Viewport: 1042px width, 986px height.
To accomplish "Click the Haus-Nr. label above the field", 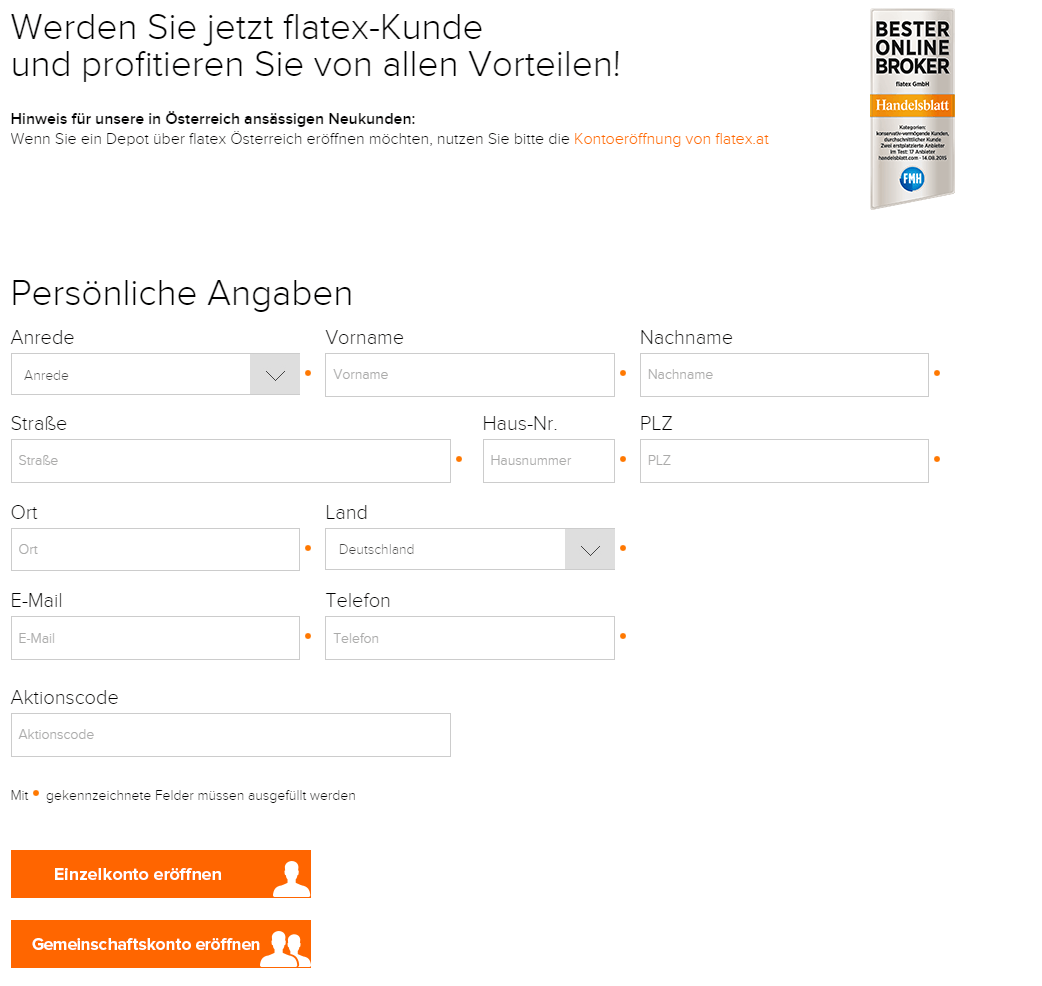I will click(x=520, y=424).
